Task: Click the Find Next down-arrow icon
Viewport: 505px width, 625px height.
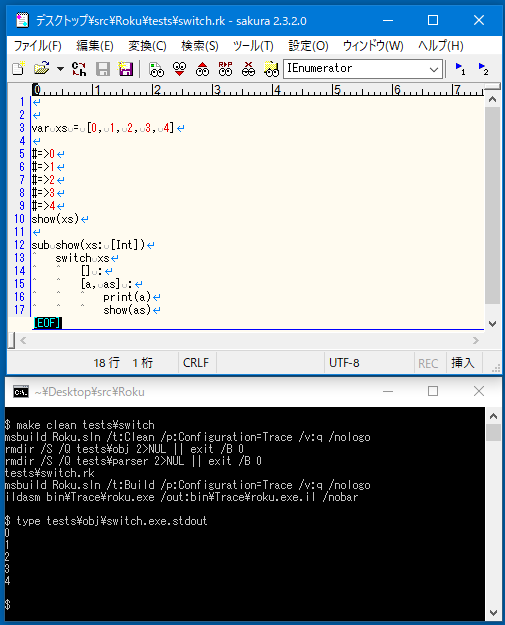Action: click(x=179, y=69)
